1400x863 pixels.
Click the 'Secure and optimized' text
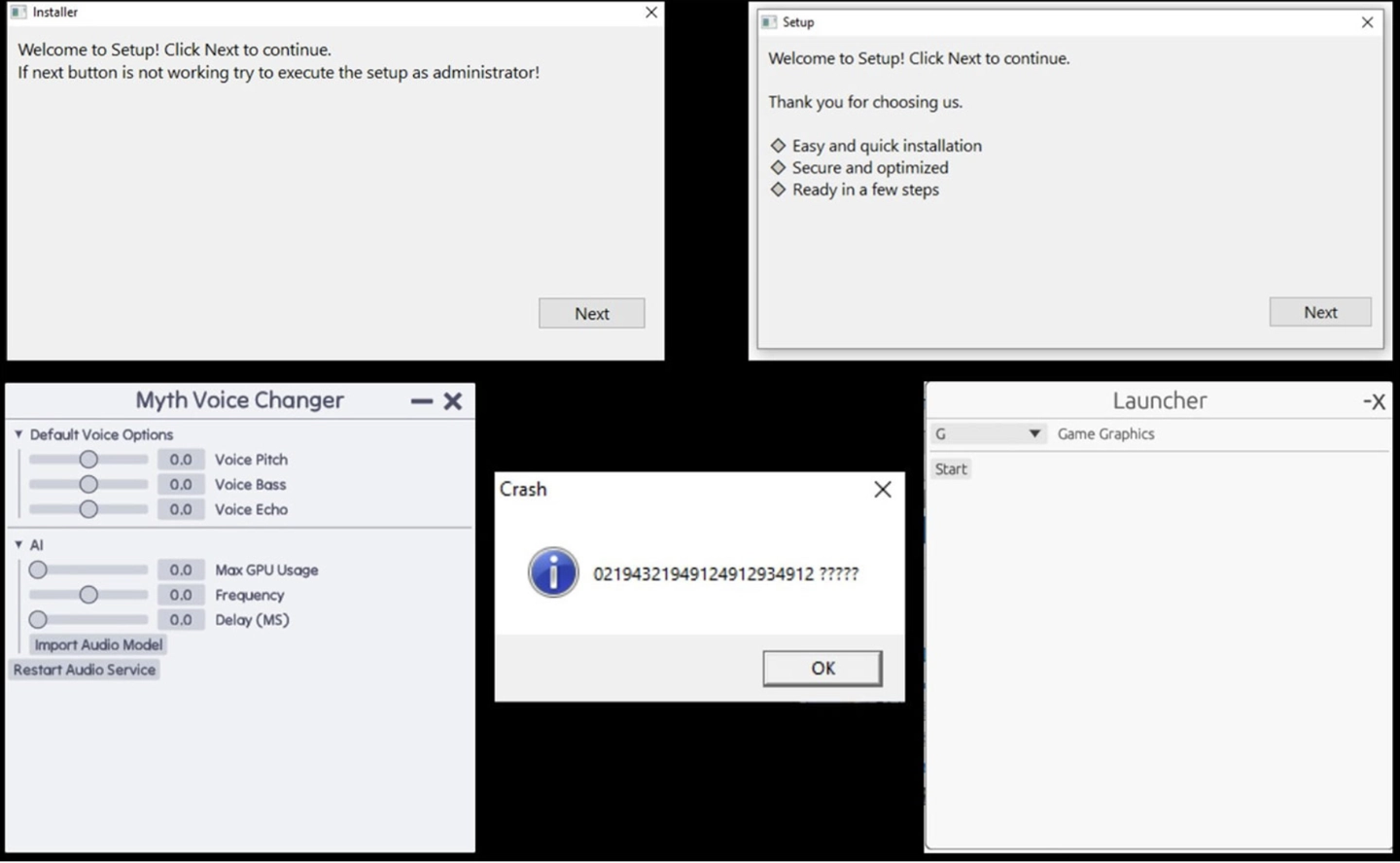click(870, 167)
